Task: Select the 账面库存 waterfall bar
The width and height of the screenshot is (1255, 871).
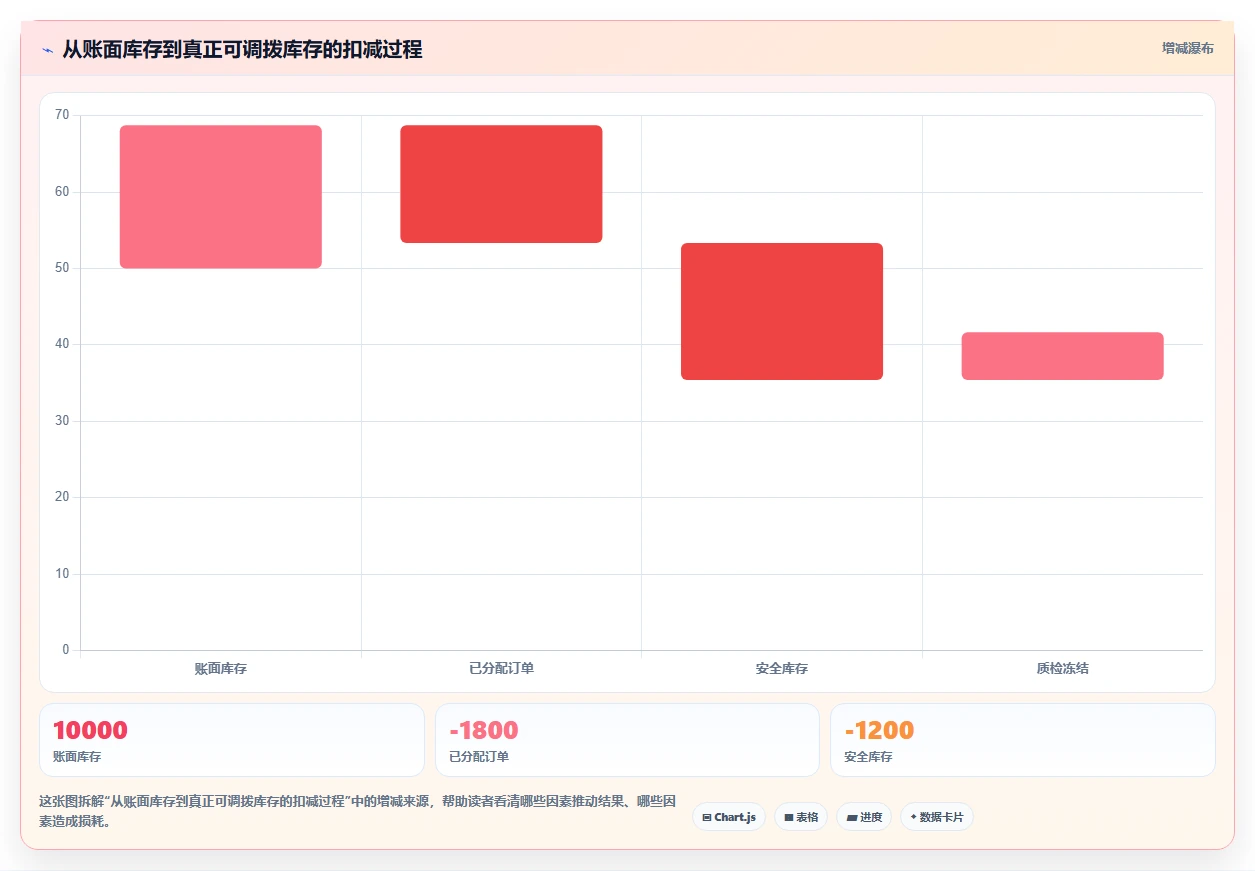Action: tap(221, 197)
